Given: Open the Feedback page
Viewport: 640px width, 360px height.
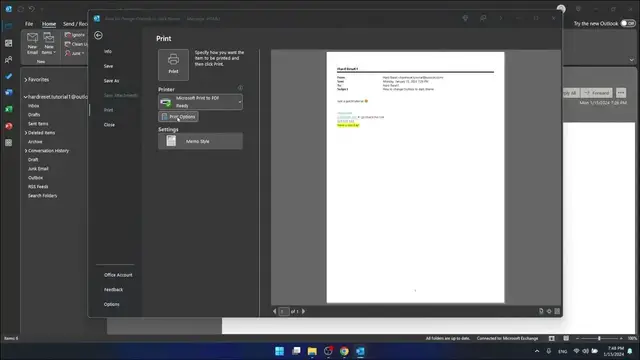Looking at the screenshot, I should pos(113,290).
